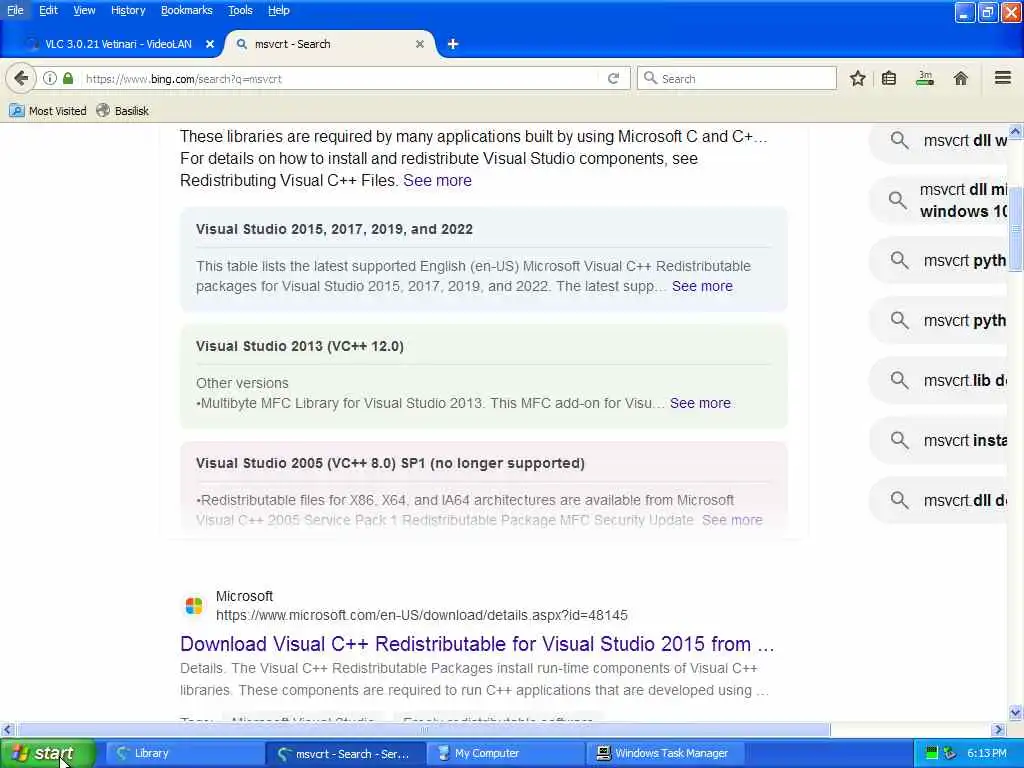Open the Tools menu

point(240,10)
